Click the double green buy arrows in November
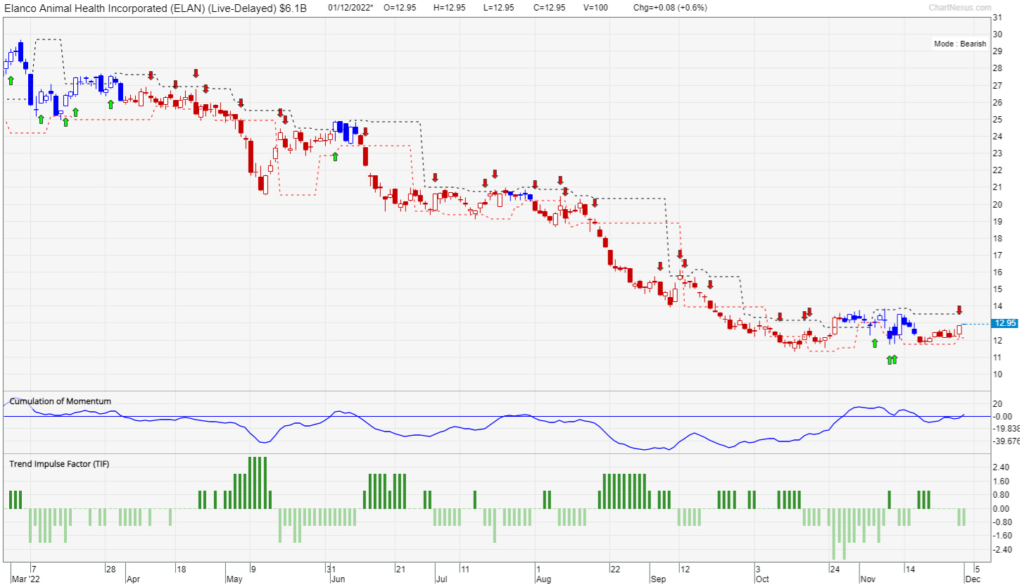 891,360
